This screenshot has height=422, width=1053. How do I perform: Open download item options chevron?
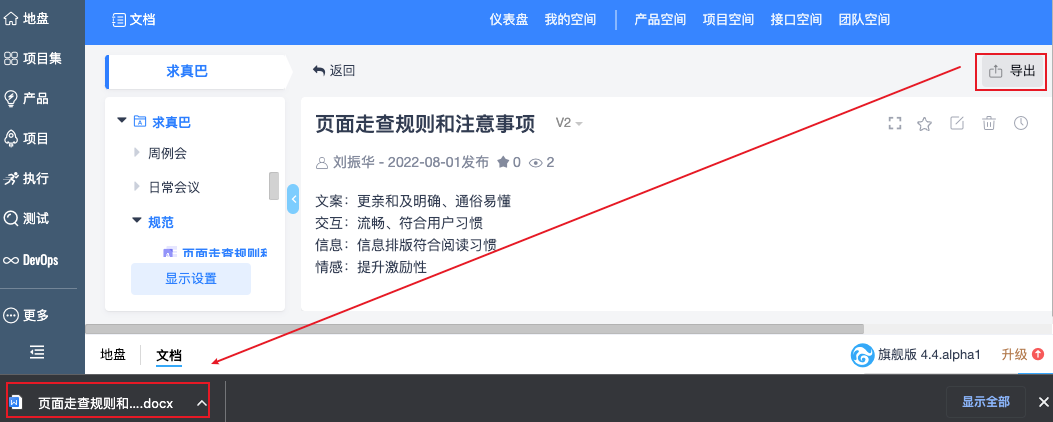tap(201, 403)
